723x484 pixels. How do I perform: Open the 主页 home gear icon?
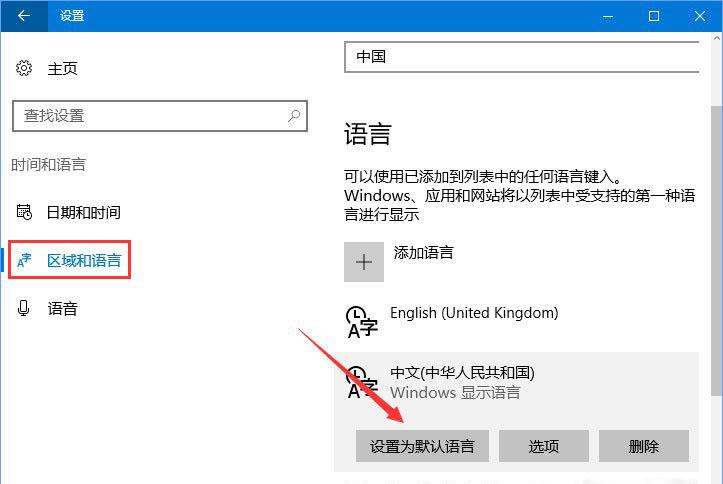[x=24, y=68]
